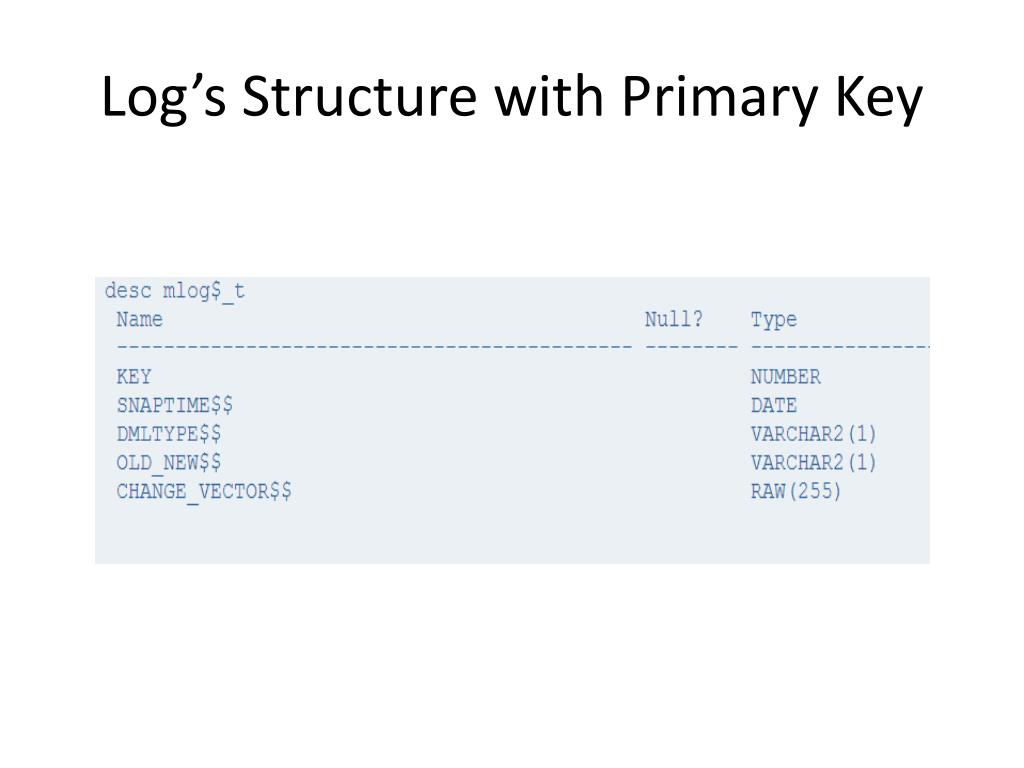
Task: Click VARCHAR2(1) type in the DMLTYPE$$ row
Action: (x=813, y=434)
